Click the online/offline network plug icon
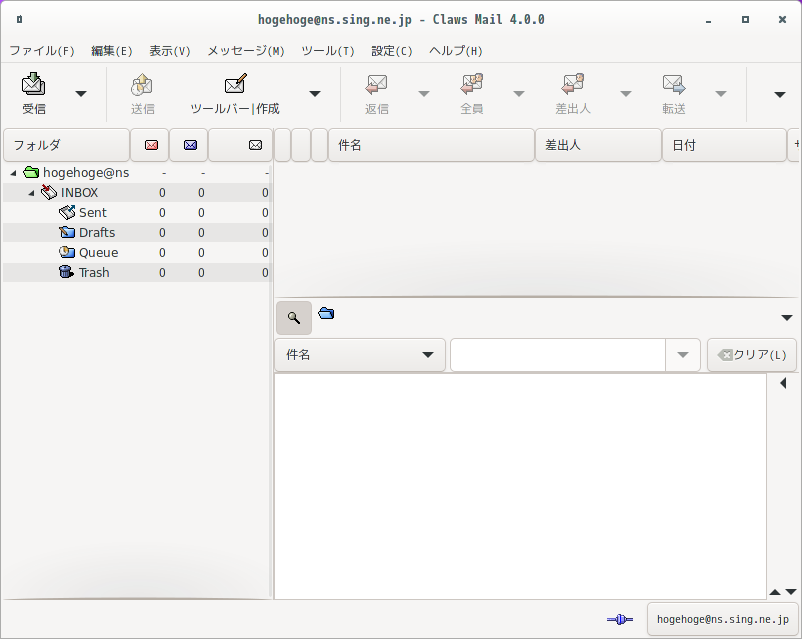This screenshot has height=639, width=802. 620,620
